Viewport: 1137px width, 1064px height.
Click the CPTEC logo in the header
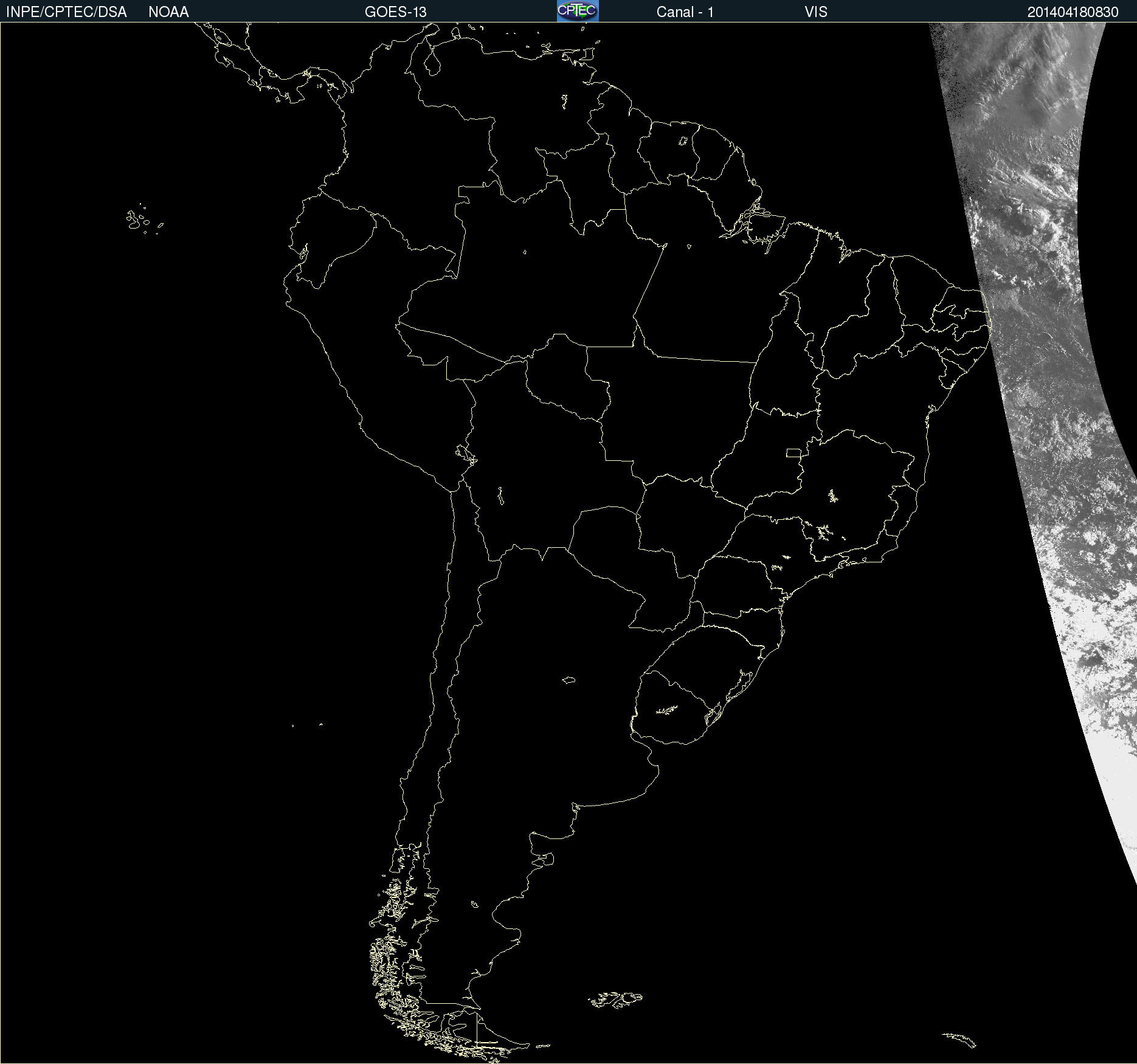578,11
